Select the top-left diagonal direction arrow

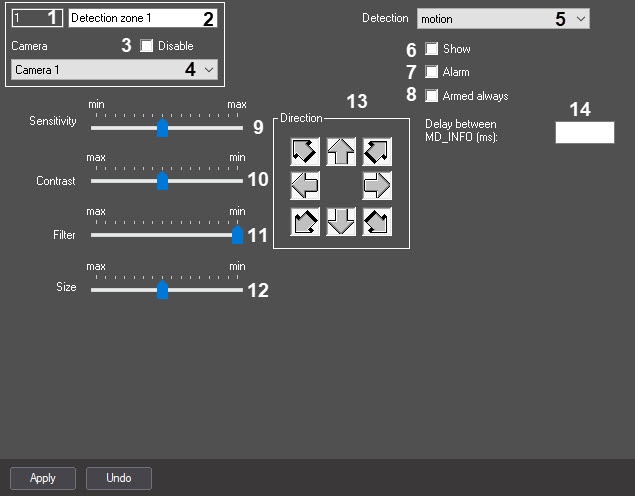coord(305,152)
